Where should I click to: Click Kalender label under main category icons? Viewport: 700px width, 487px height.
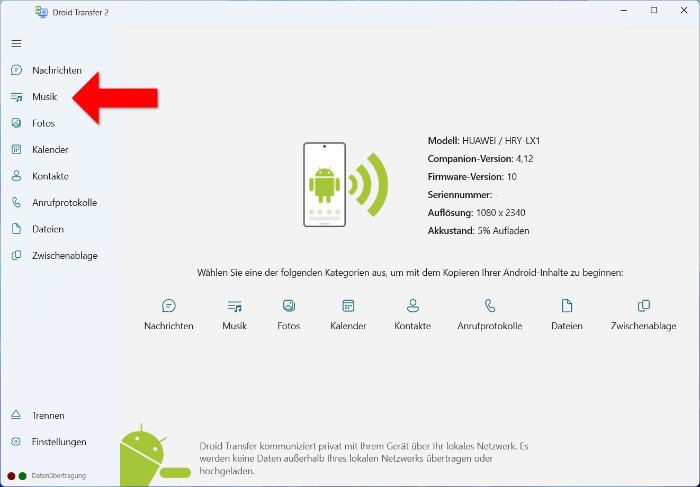(348, 326)
